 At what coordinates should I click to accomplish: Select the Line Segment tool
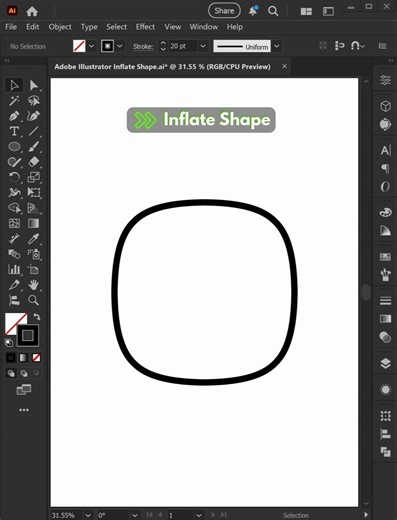(x=34, y=131)
